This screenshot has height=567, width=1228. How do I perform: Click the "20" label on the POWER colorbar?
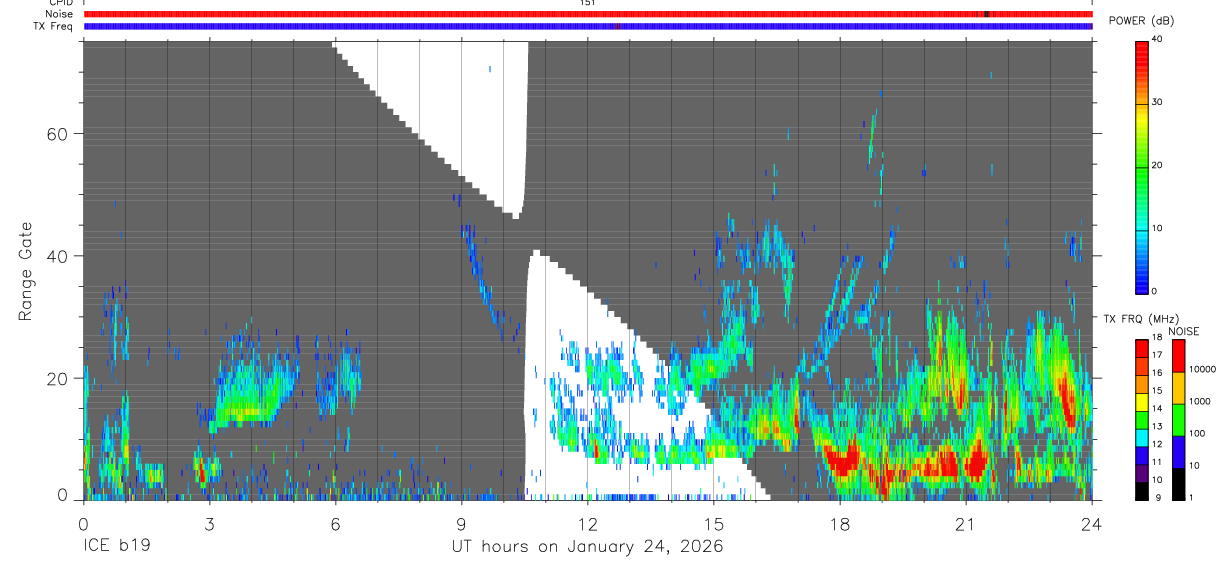pos(1158,166)
